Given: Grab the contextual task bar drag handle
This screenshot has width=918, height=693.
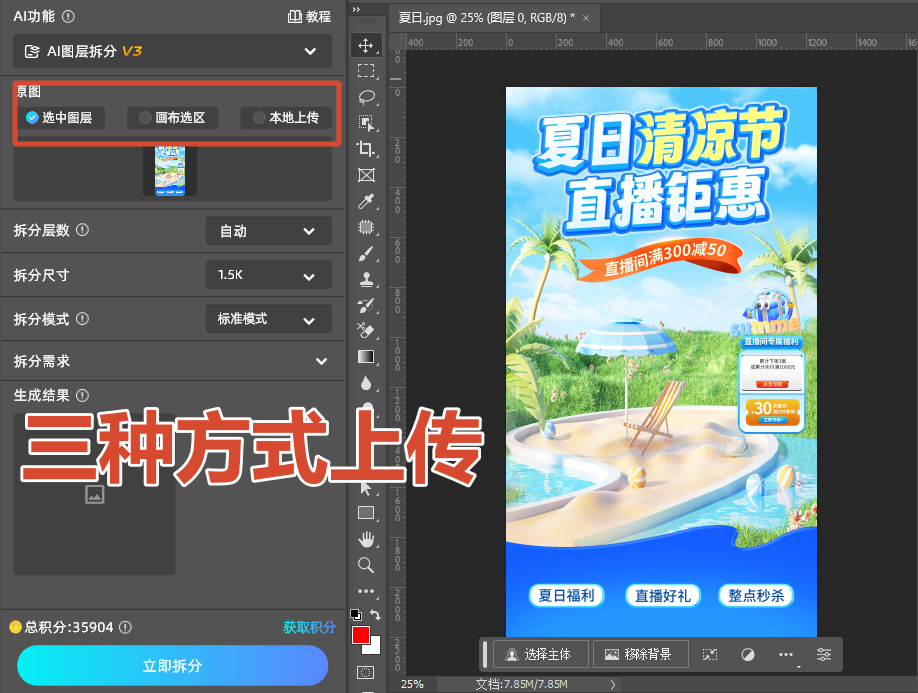Looking at the screenshot, I should tap(485, 654).
